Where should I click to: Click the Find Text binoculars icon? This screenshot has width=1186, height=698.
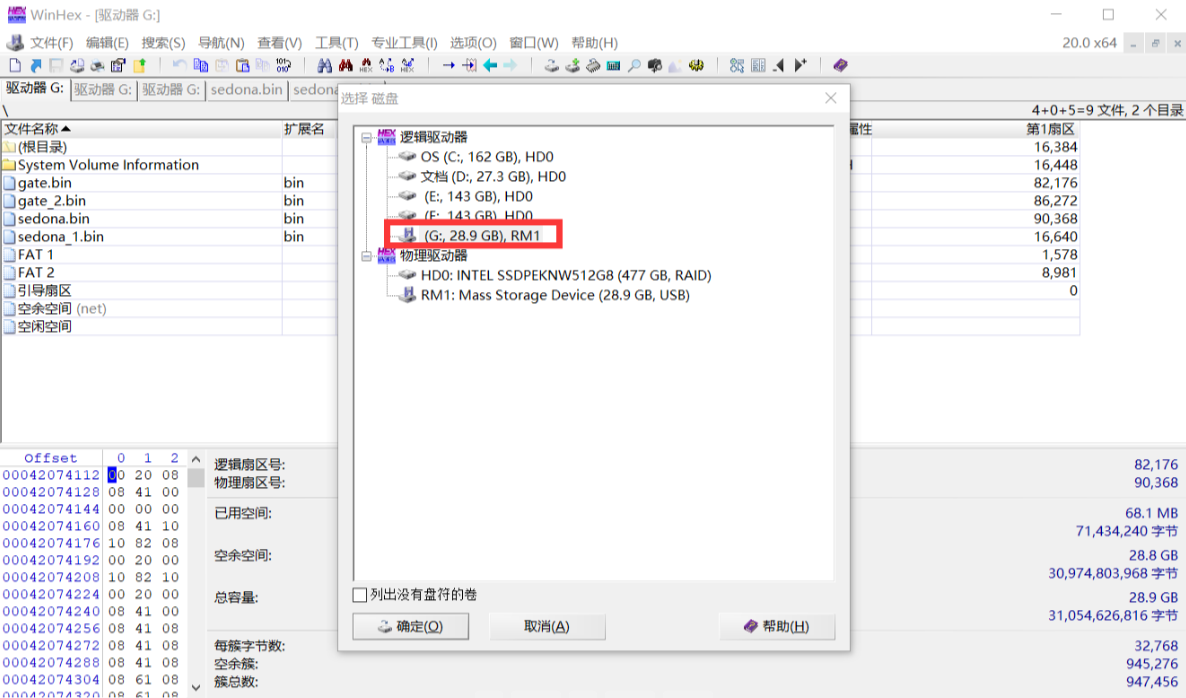324,66
